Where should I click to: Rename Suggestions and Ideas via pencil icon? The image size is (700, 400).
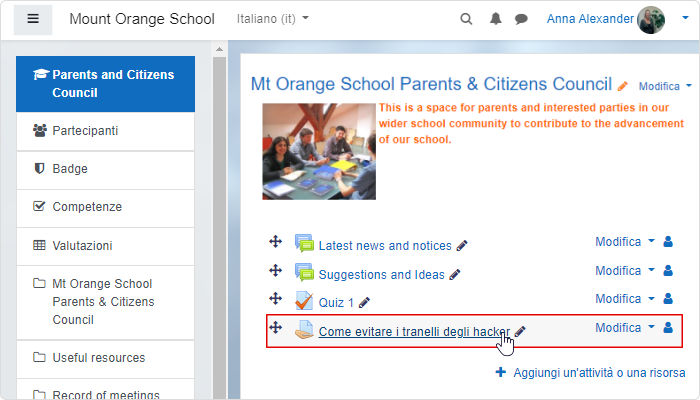pos(454,275)
